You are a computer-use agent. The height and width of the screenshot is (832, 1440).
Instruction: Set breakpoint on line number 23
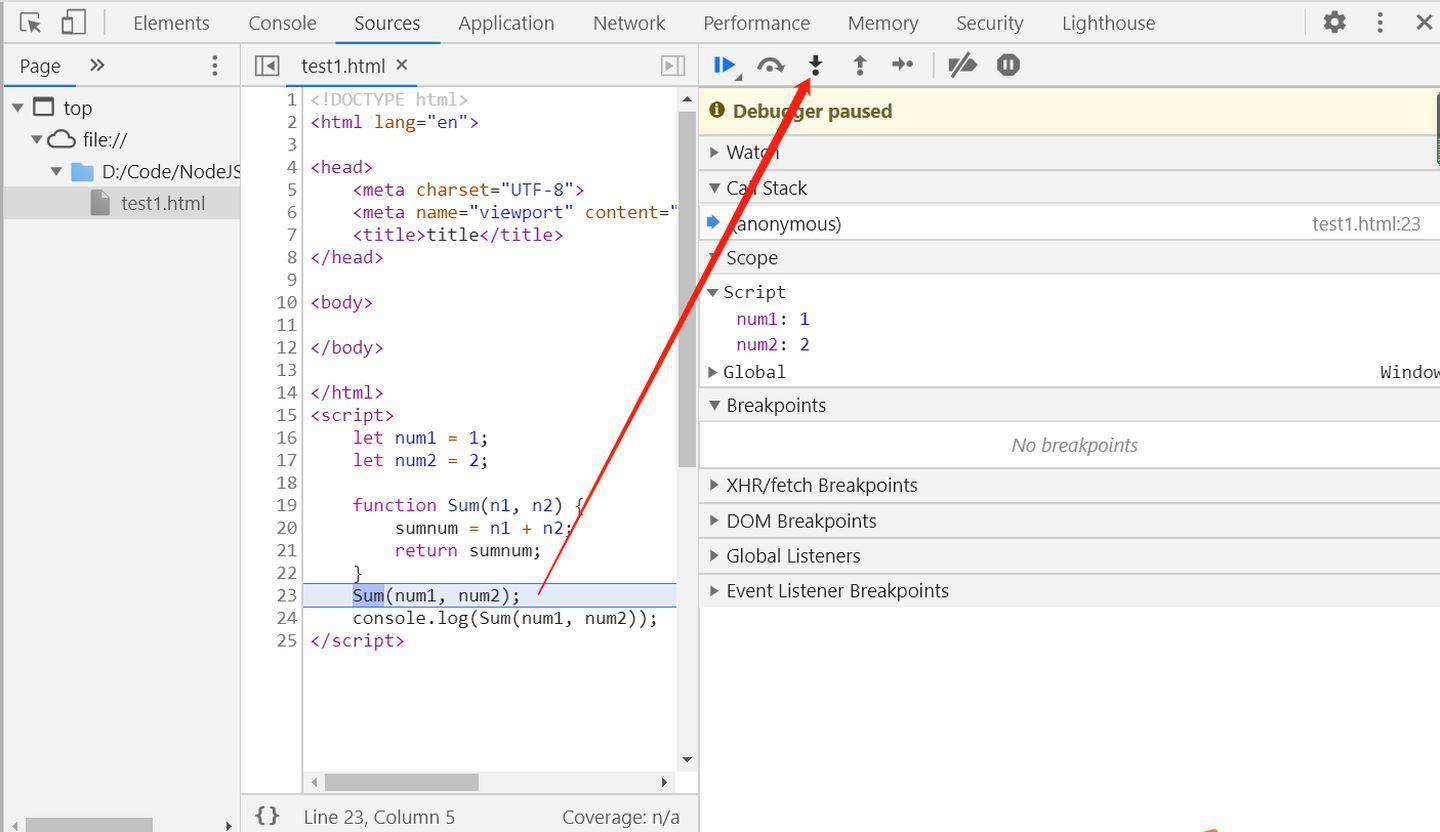point(287,596)
